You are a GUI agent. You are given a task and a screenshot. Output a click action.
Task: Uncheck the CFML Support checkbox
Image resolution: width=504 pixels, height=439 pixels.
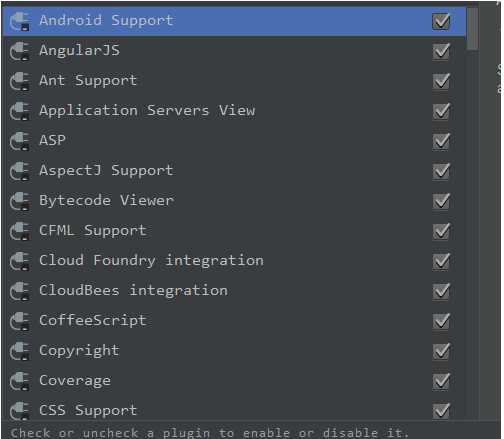click(441, 231)
